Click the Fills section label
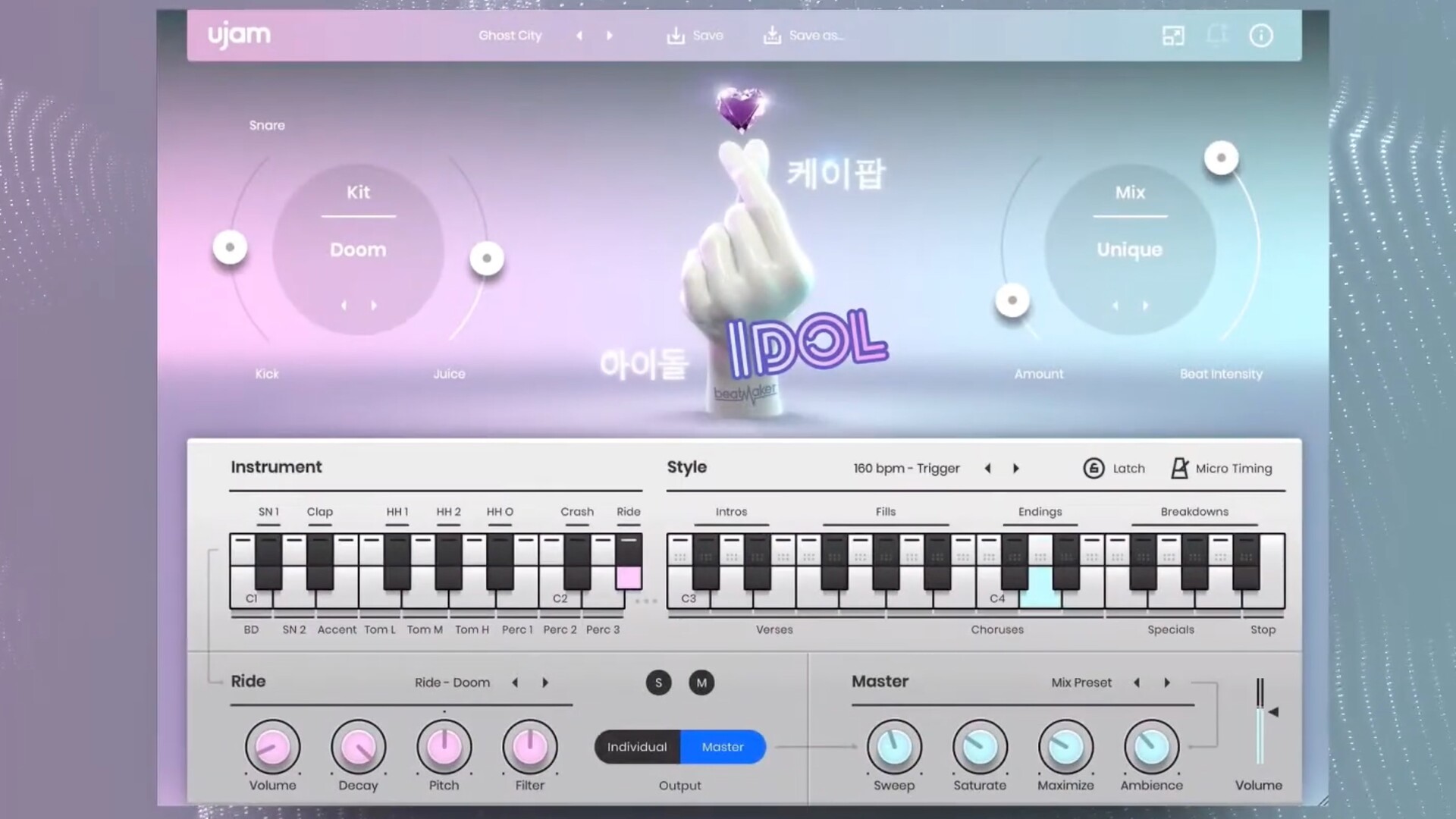Screen dimensions: 1456x819 (x=886, y=512)
